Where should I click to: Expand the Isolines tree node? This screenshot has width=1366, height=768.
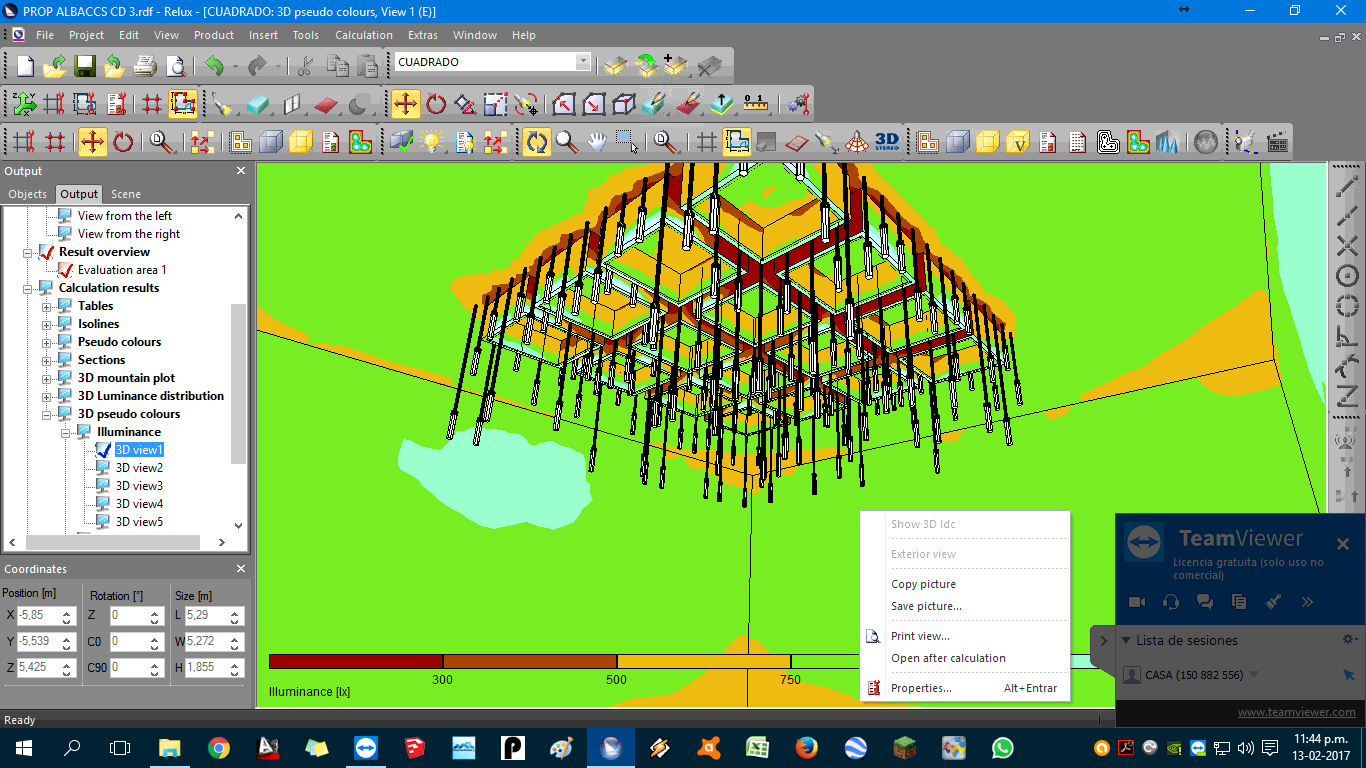[x=47, y=324]
